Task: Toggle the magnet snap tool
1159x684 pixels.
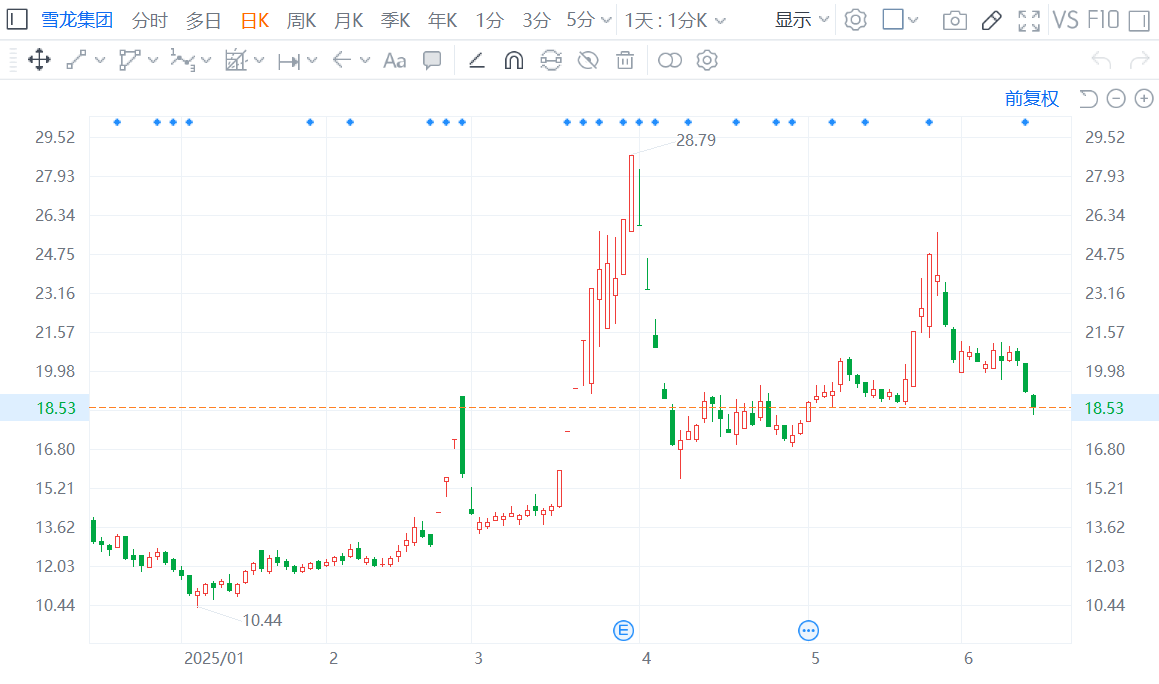Action: (514, 61)
